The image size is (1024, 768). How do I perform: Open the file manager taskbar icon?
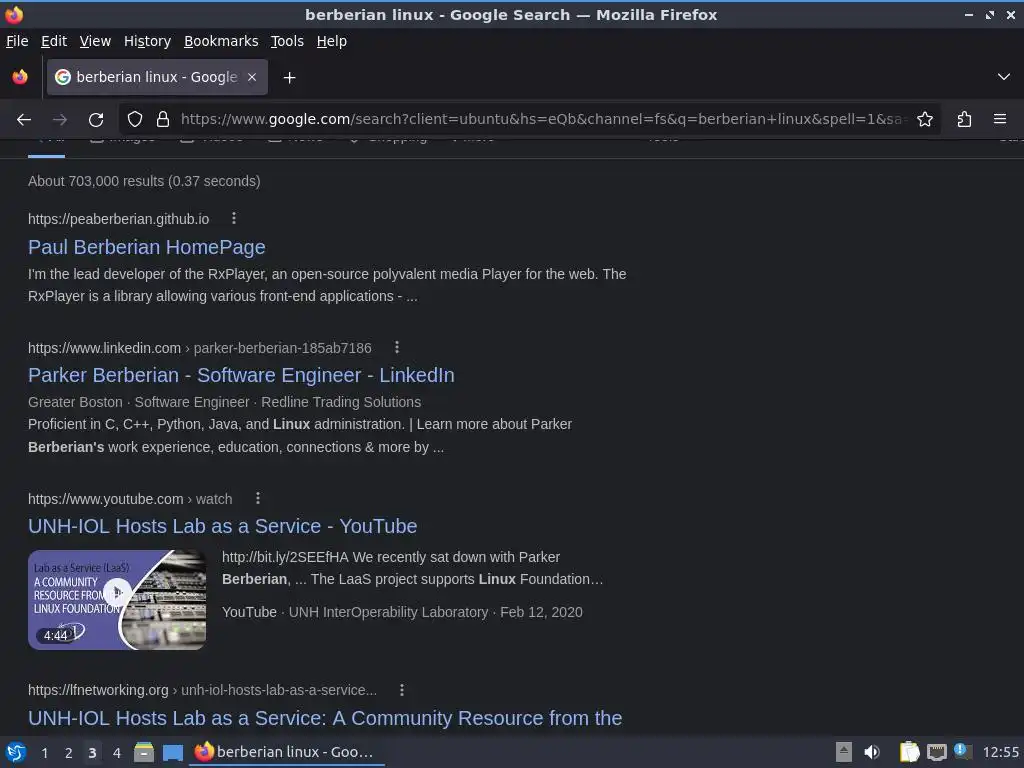click(144, 752)
